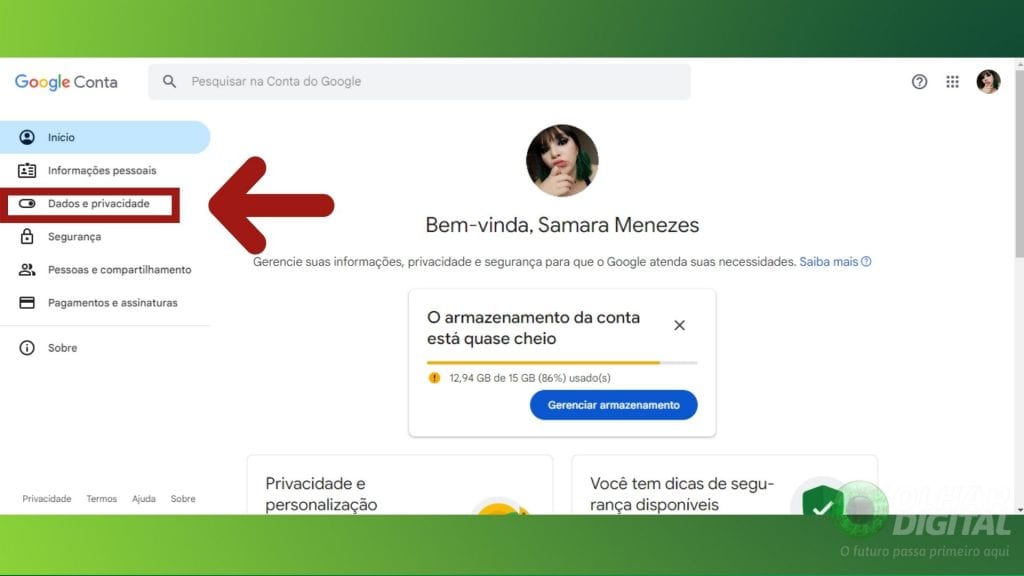Click the search magnifier icon
The width and height of the screenshot is (1024, 576).
(169, 82)
